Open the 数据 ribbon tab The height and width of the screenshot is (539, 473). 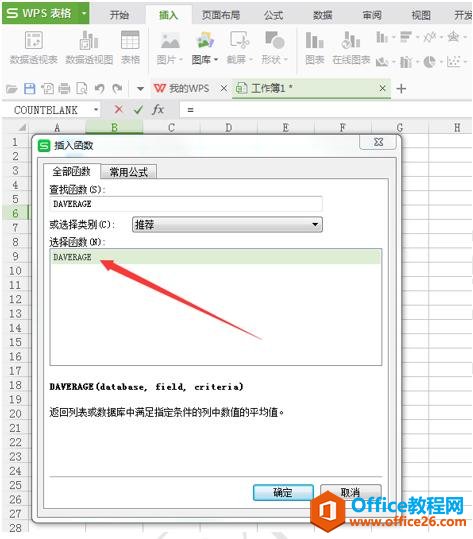pos(322,15)
